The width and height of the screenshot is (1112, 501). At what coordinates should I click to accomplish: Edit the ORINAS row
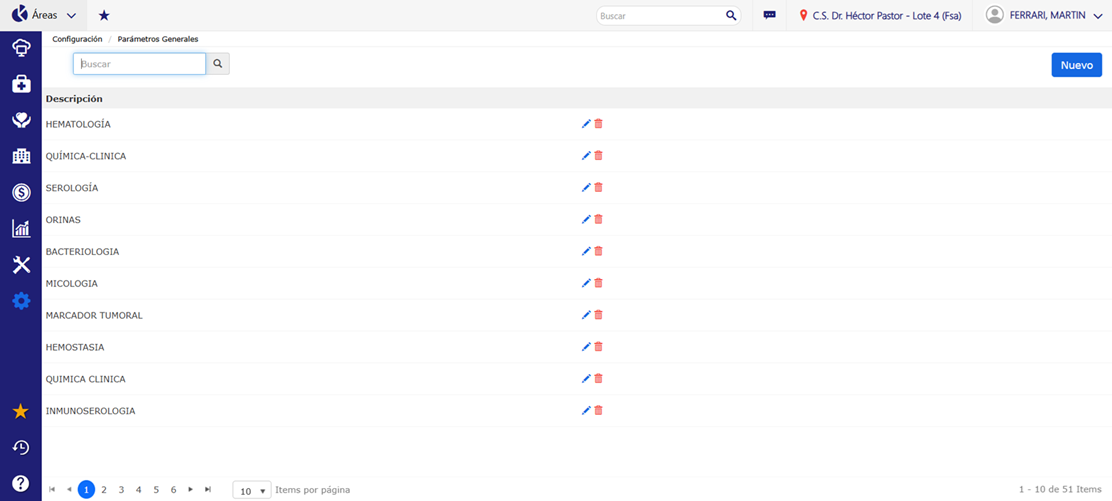click(586, 220)
